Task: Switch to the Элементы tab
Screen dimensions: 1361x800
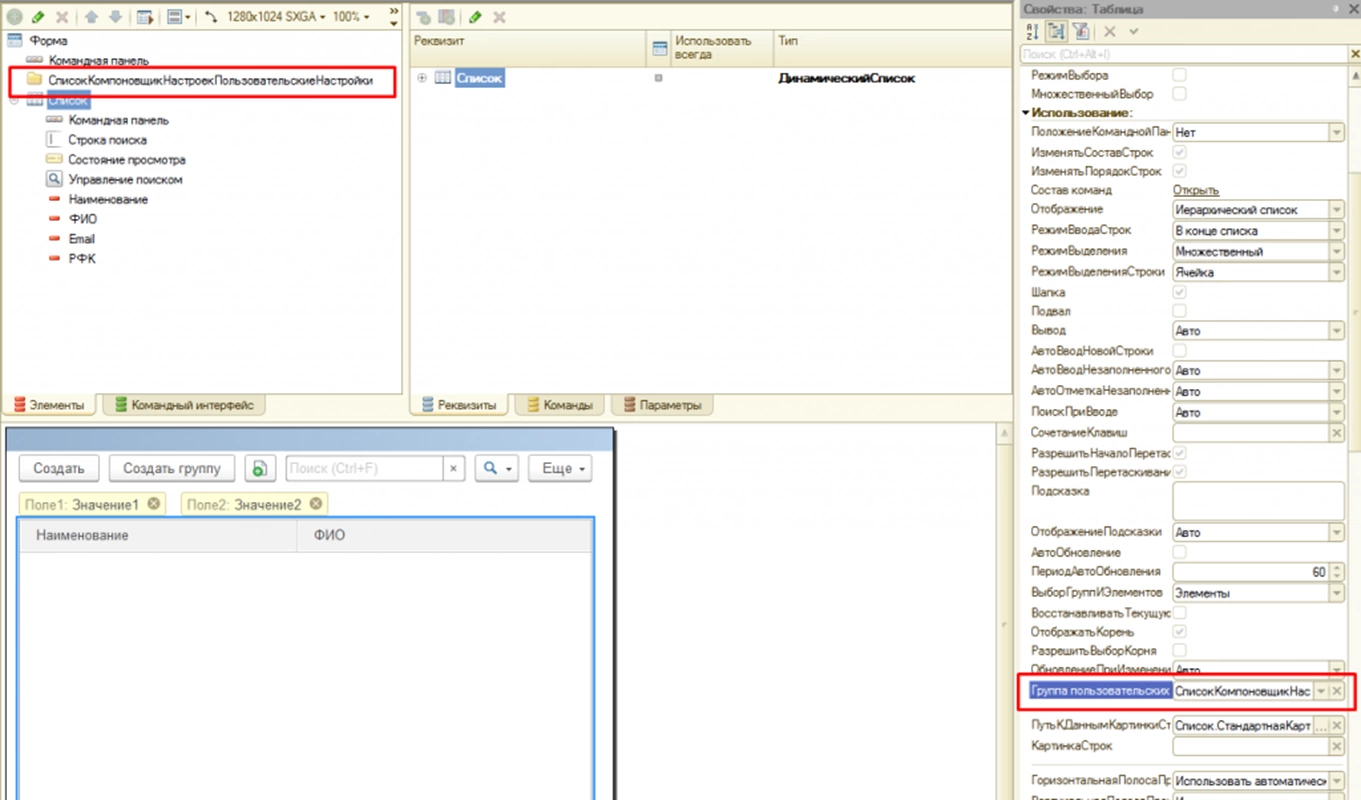Action: pyautogui.click(x=48, y=405)
